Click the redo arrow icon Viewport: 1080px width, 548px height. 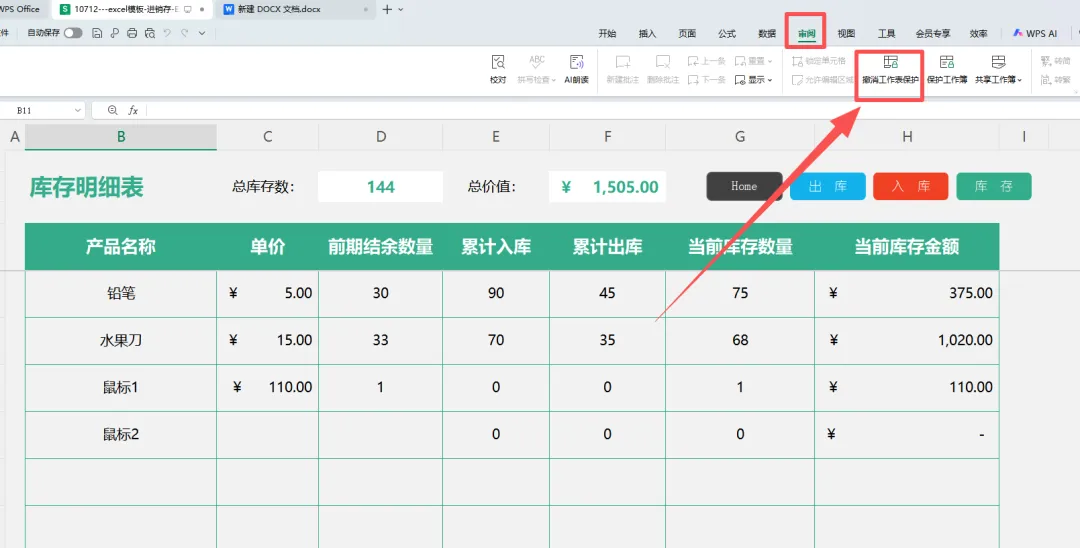coord(185,33)
